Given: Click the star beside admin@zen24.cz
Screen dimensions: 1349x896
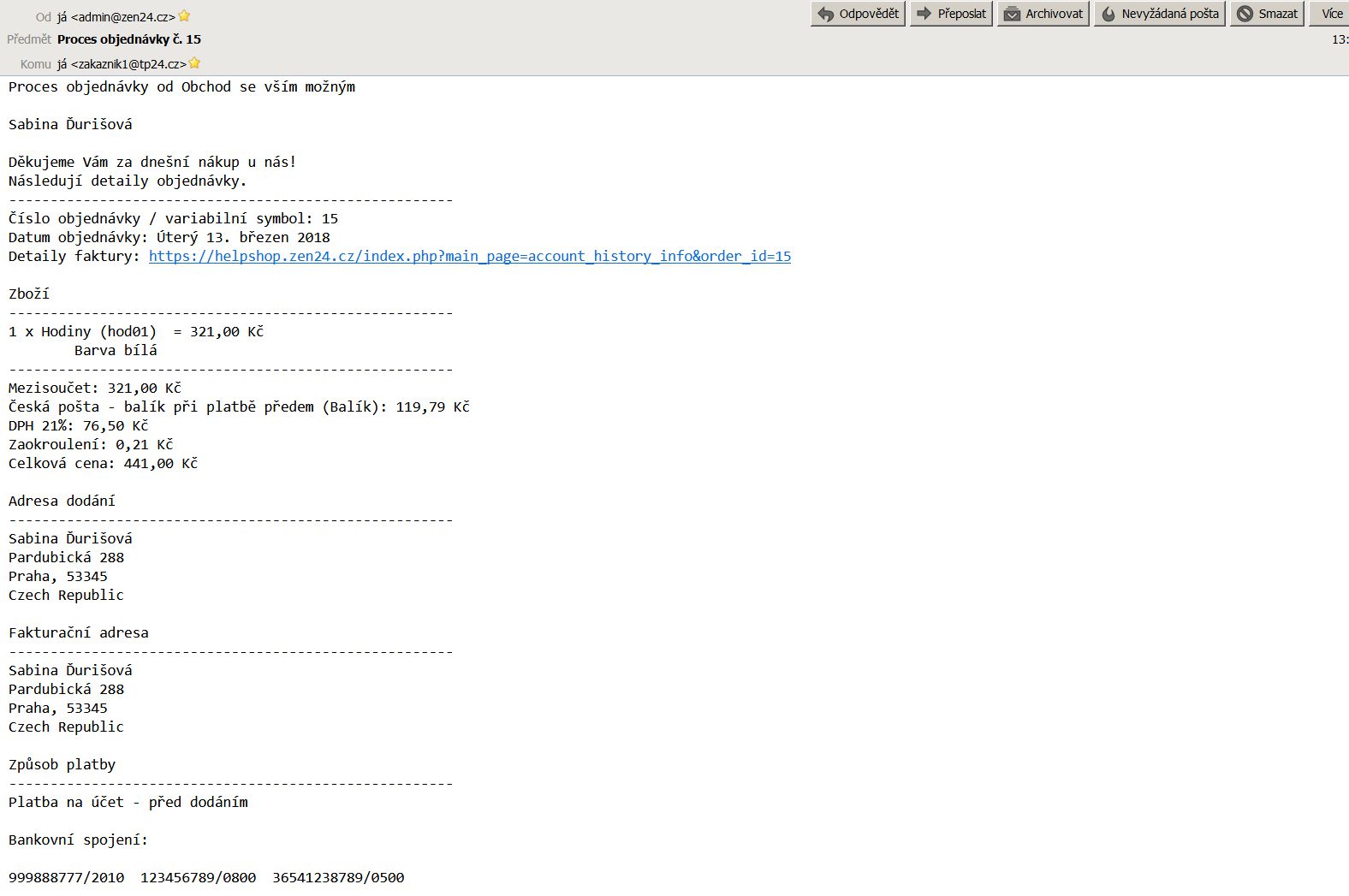Looking at the screenshot, I should [x=184, y=16].
